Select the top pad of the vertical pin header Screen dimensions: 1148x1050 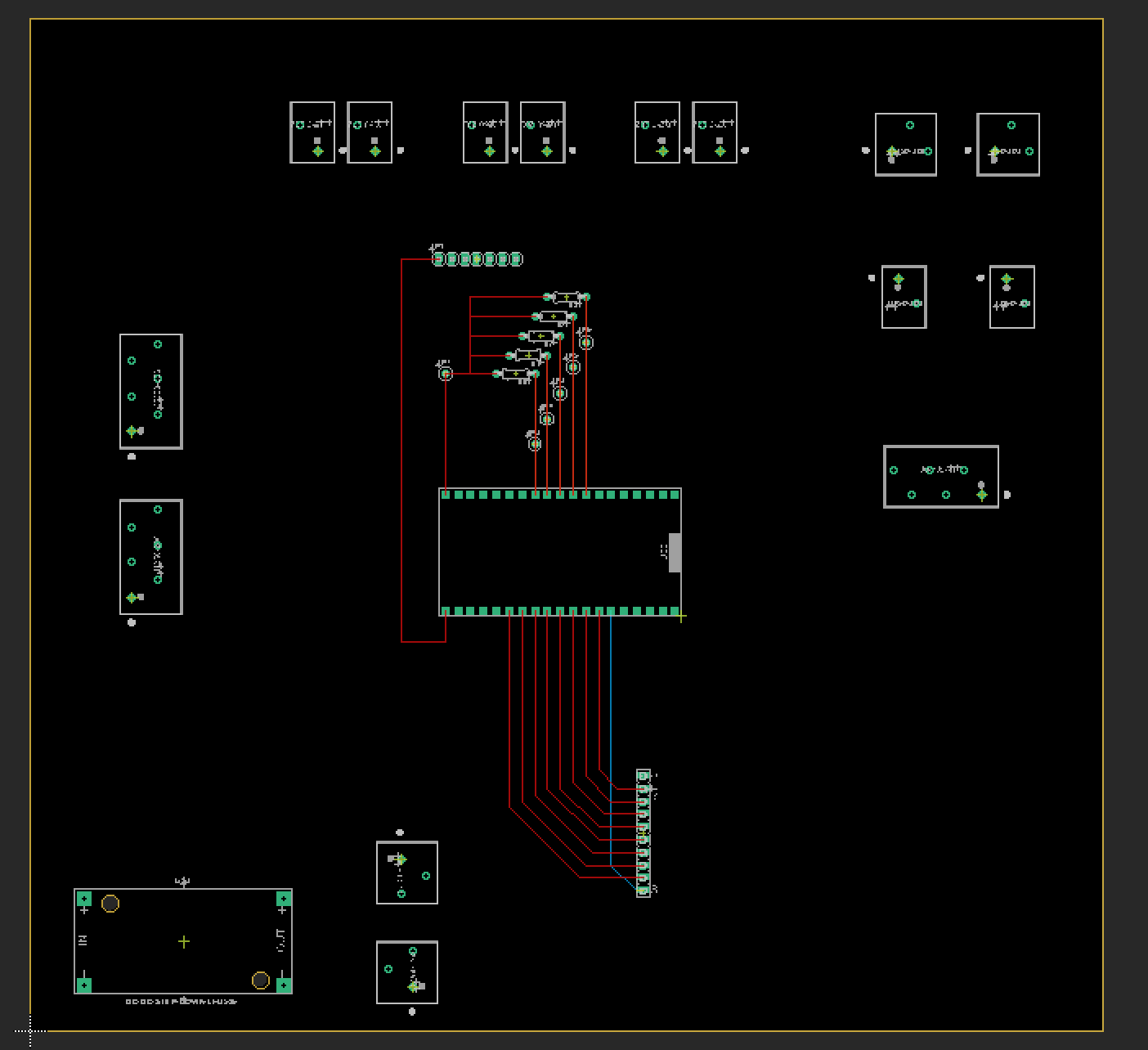[x=644, y=776]
